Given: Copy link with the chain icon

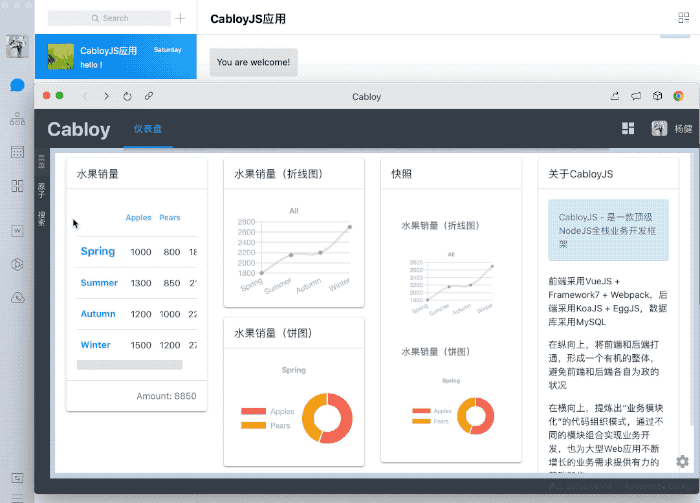Looking at the screenshot, I should (149, 96).
